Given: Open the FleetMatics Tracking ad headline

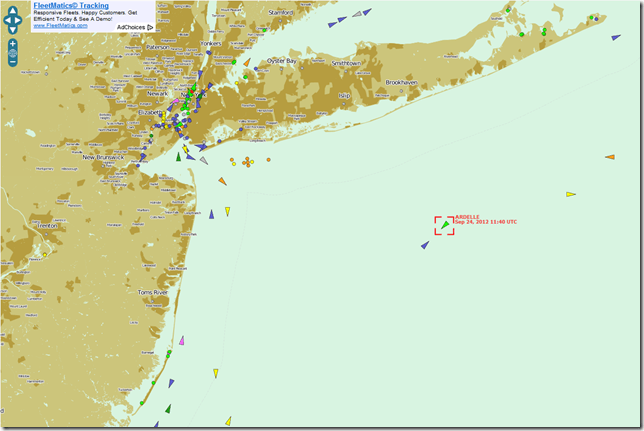Looking at the screenshot, I should pyautogui.click(x=71, y=6).
